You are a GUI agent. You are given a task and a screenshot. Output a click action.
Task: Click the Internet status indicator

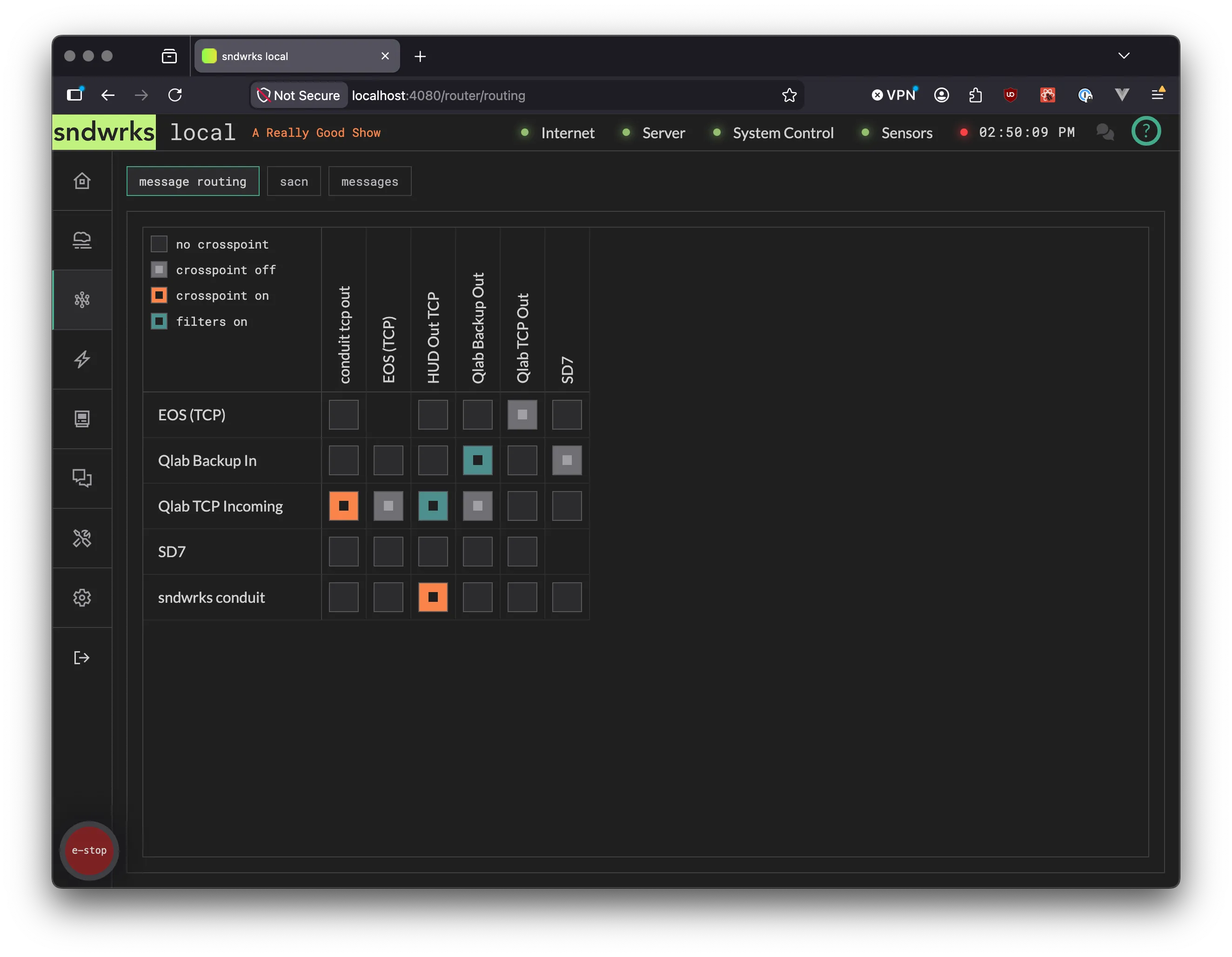point(557,133)
